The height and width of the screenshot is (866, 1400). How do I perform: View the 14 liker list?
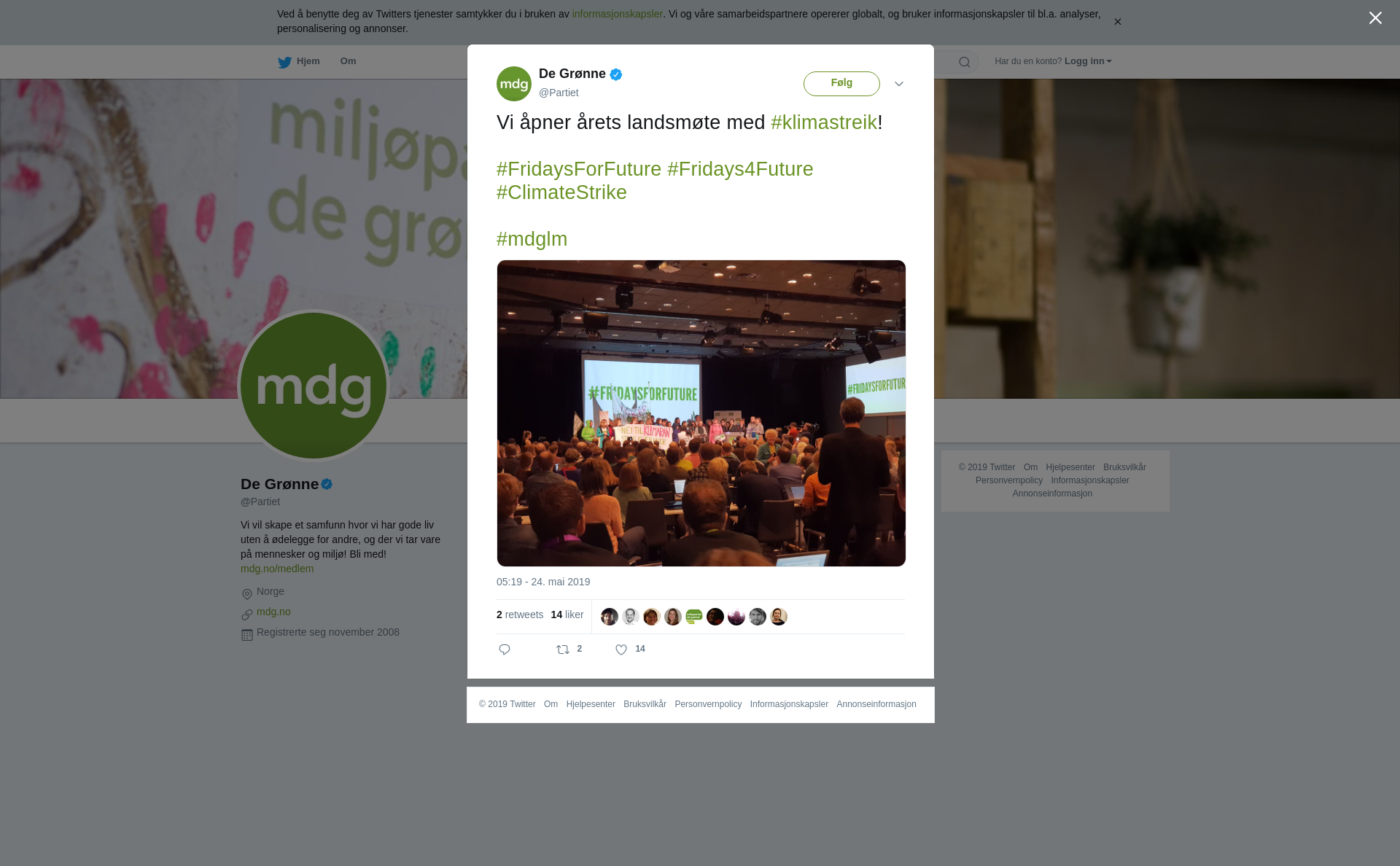(567, 615)
